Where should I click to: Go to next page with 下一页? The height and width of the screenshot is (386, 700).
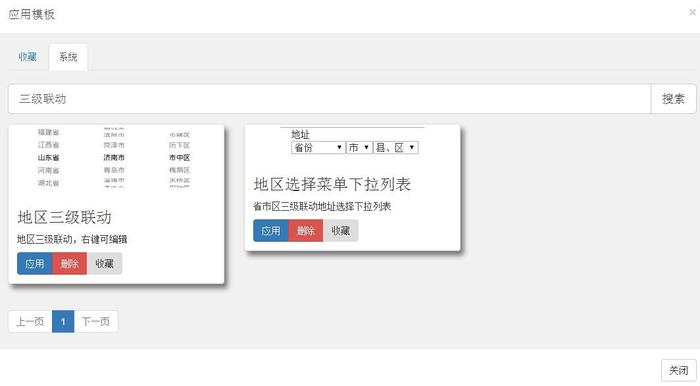96,321
